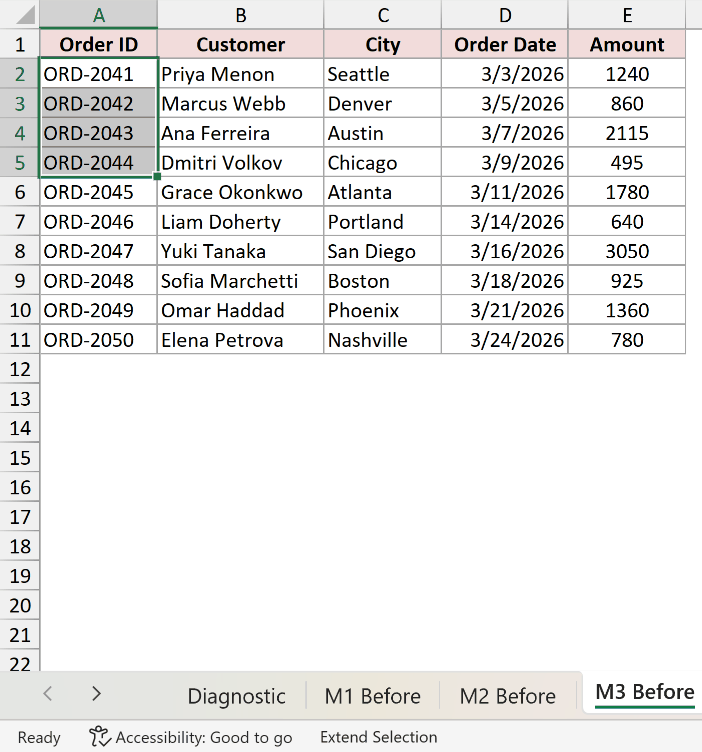Click the cell with San Diego
Screen dimensions: 702x752
[x=383, y=251]
